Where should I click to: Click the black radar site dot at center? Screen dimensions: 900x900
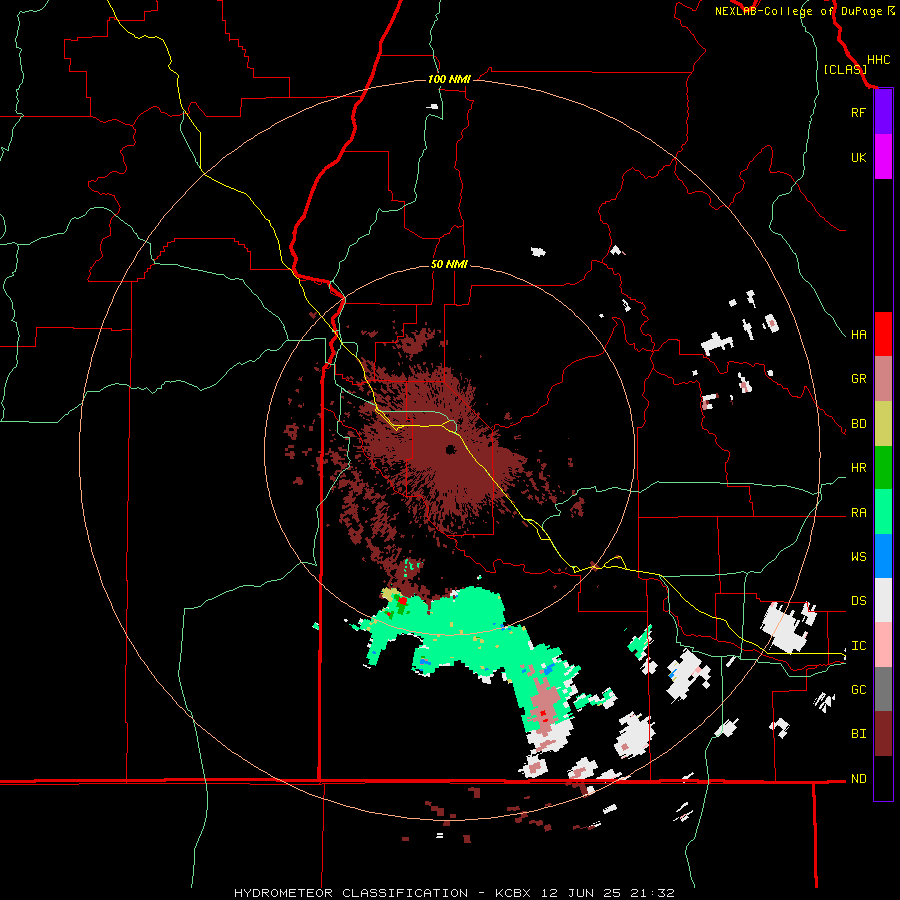(x=451, y=449)
